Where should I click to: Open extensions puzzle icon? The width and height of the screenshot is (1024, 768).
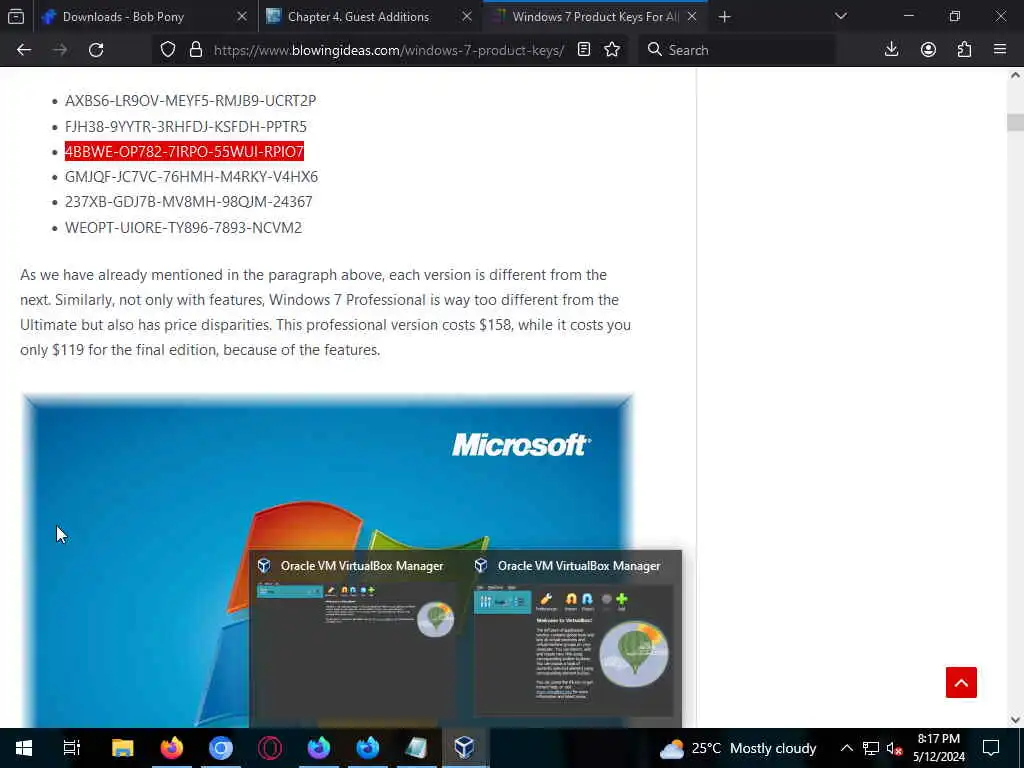coord(964,50)
